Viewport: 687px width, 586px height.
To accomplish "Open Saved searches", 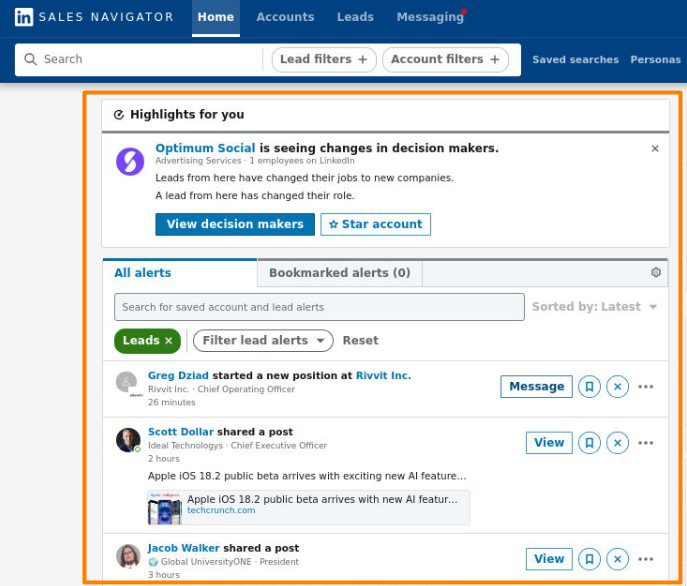I will [x=575, y=60].
